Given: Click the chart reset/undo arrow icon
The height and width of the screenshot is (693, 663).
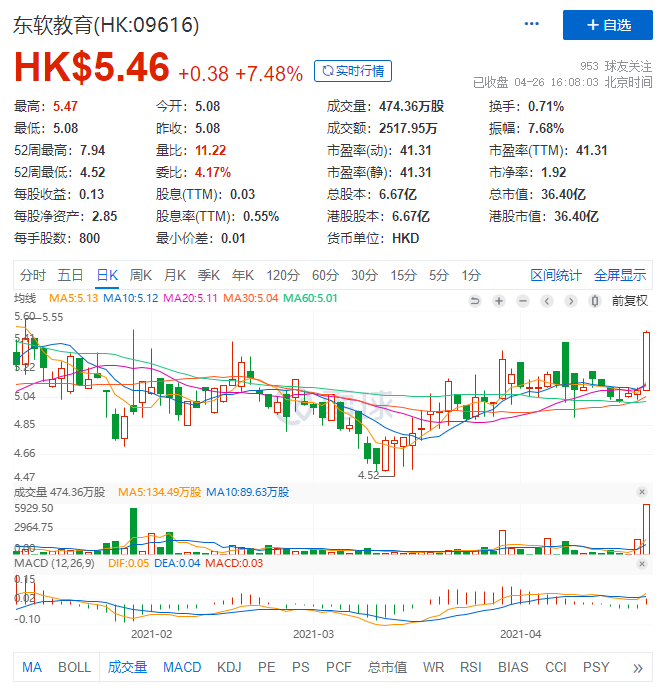Looking at the screenshot, I should tap(475, 301).
